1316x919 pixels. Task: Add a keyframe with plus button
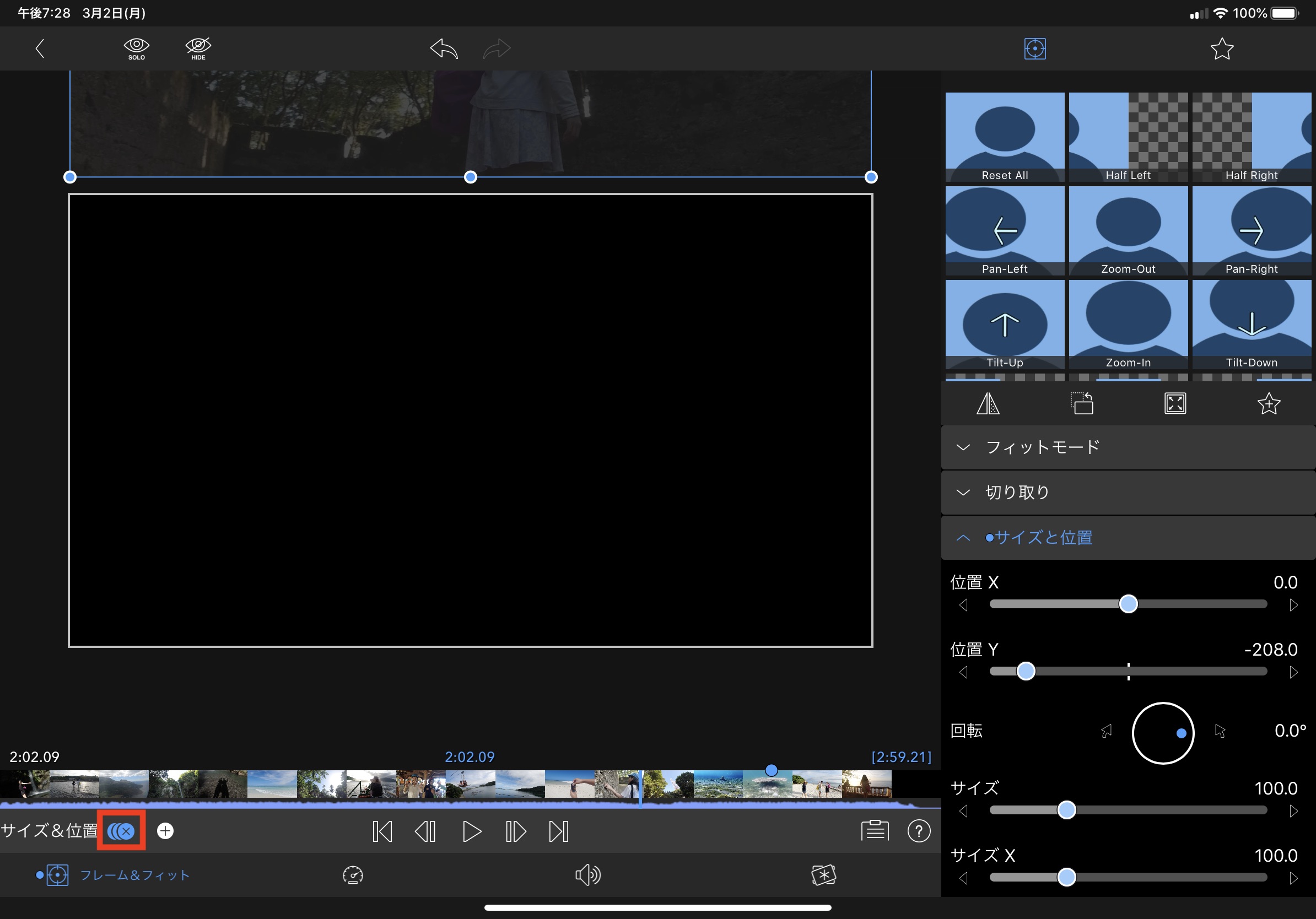[x=165, y=831]
